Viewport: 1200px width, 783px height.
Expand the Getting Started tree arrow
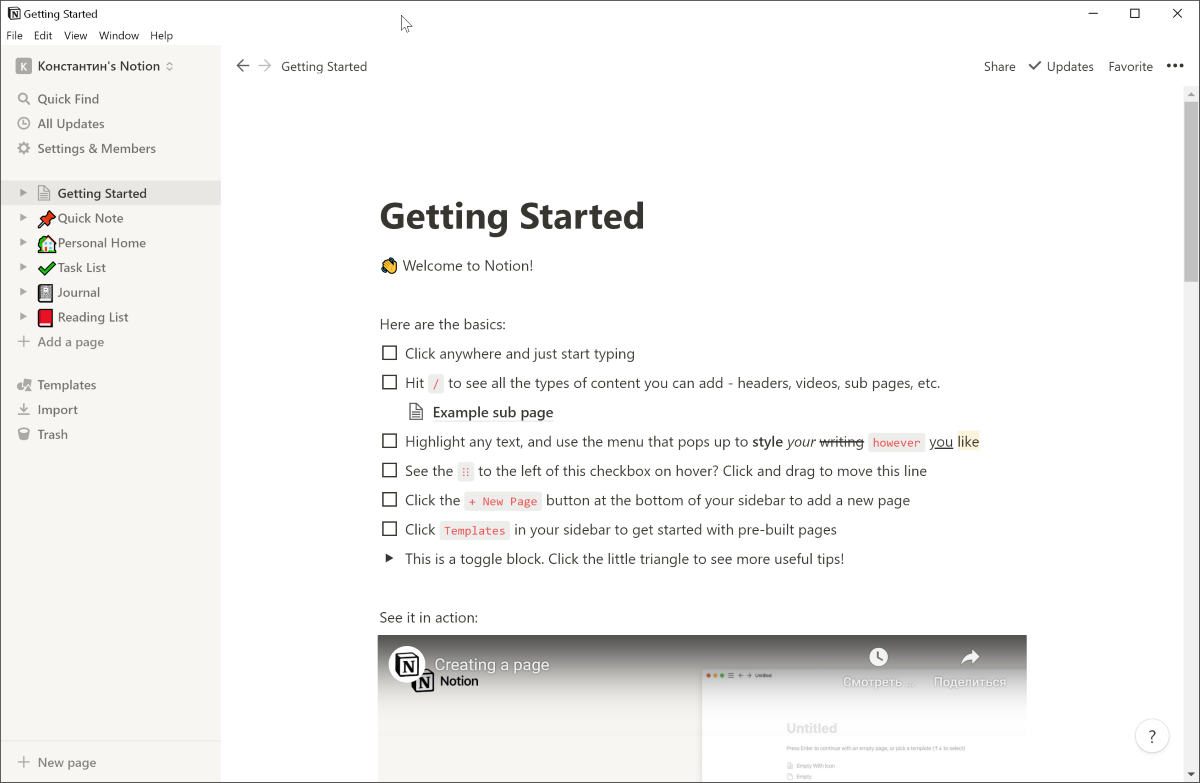tap(23, 193)
